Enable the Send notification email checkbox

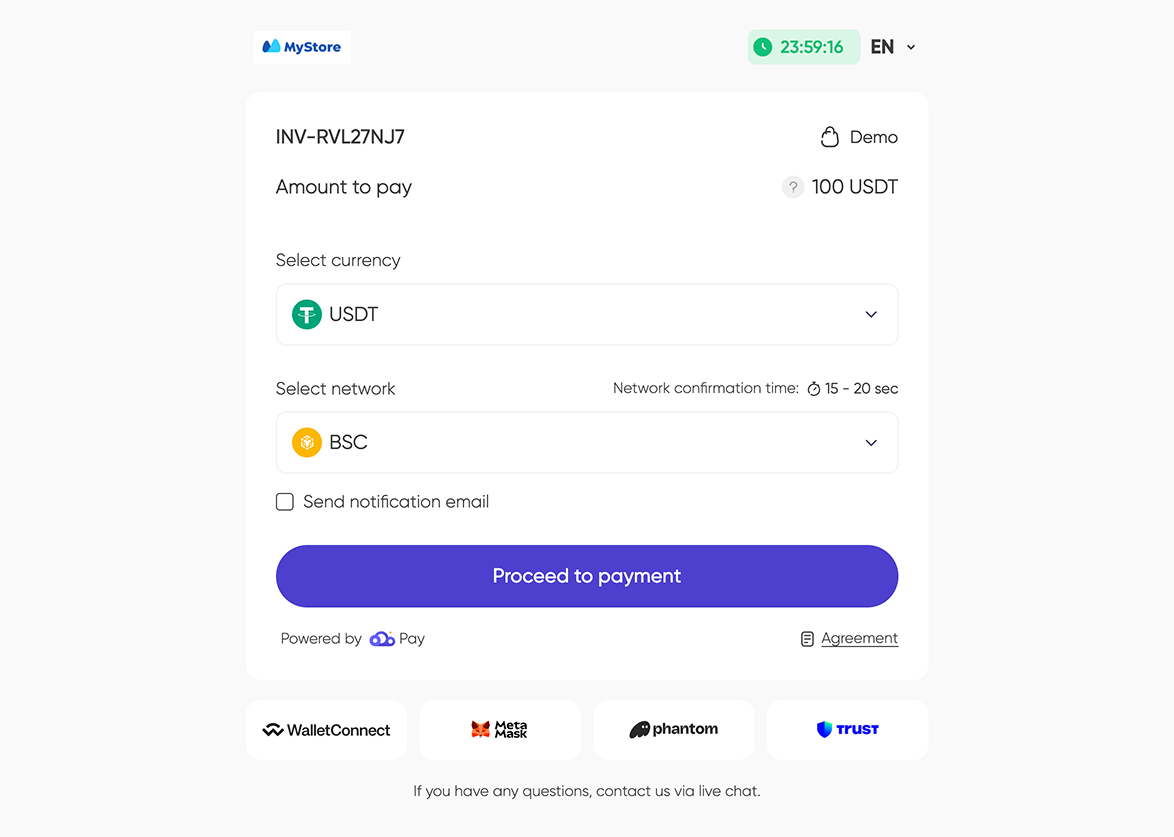tap(285, 502)
